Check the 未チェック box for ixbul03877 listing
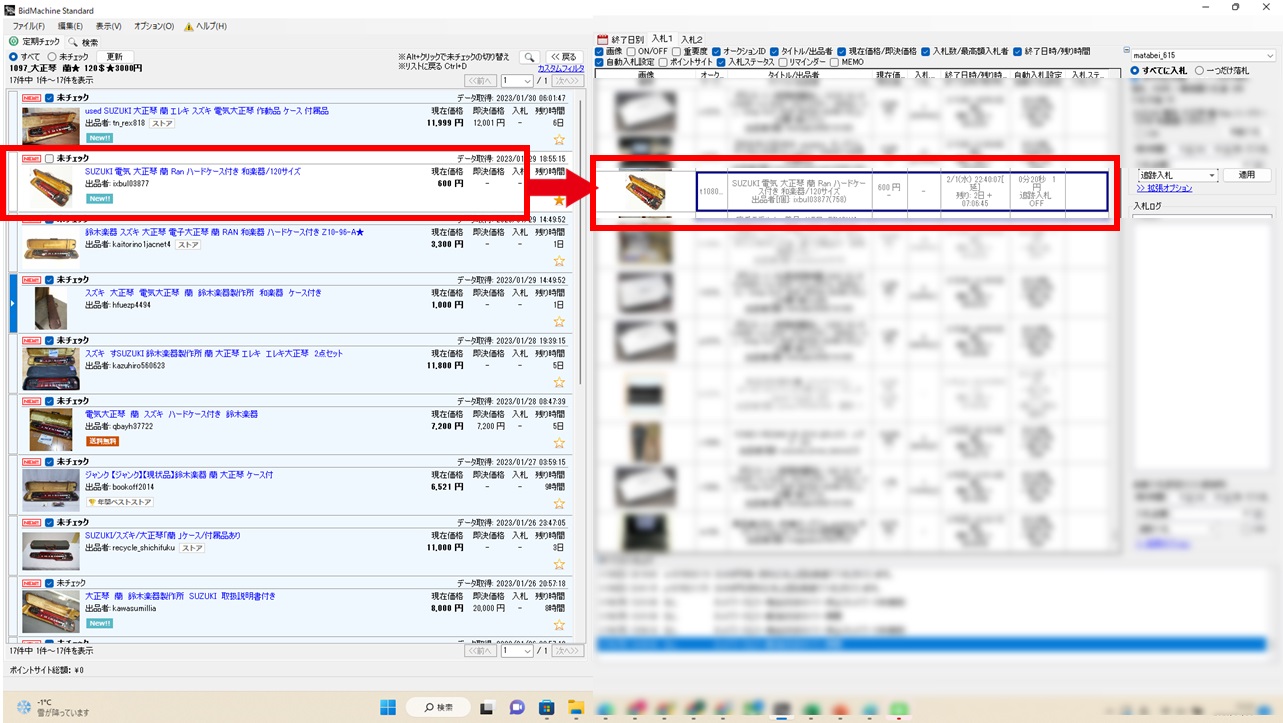The height and width of the screenshot is (723, 1283). click(x=50, y=159)
